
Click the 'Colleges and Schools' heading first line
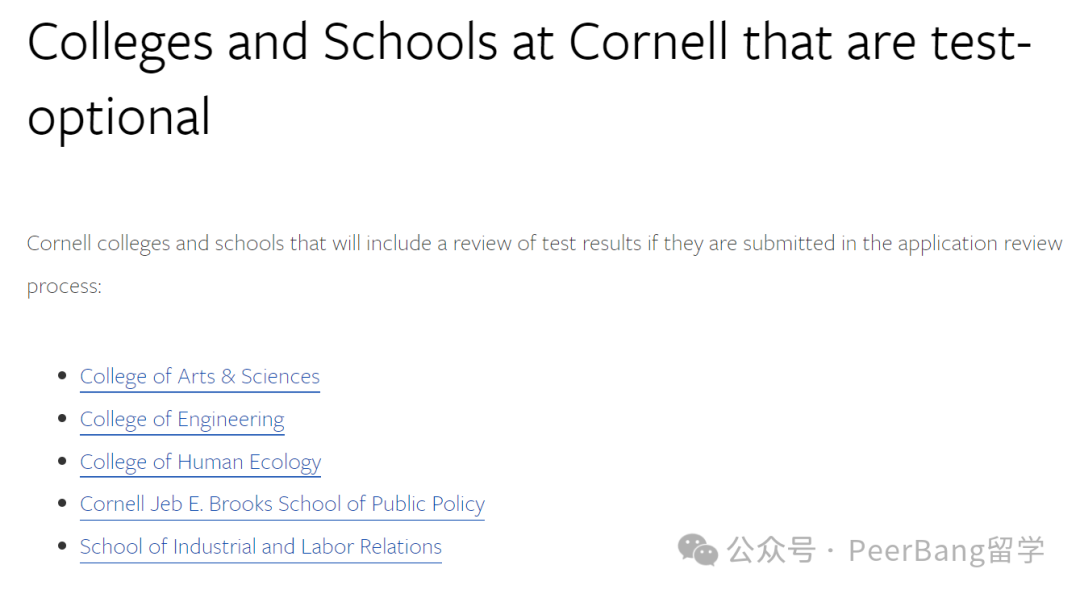coord(529,43)
